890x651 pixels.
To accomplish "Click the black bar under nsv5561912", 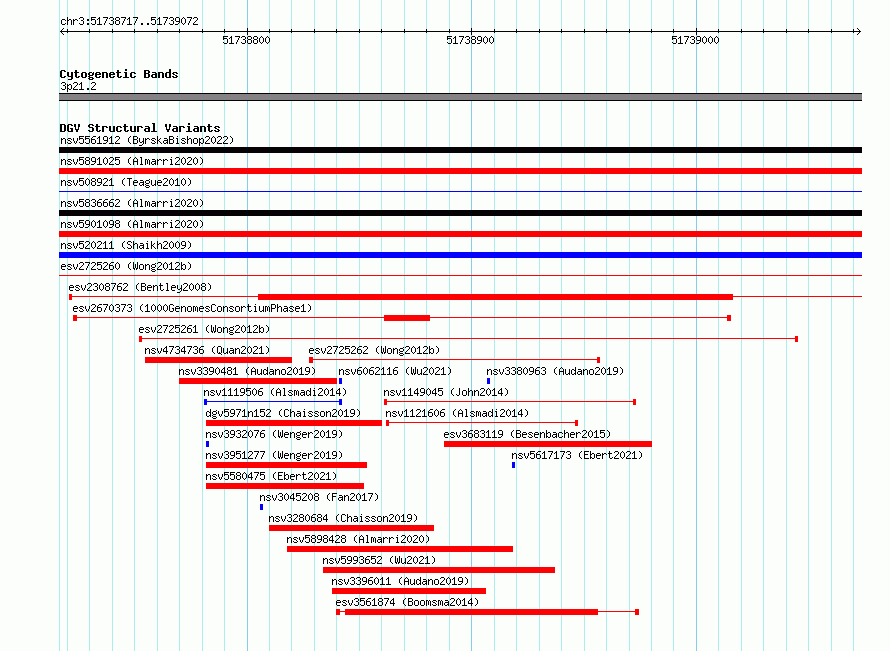I will (460, 150).
